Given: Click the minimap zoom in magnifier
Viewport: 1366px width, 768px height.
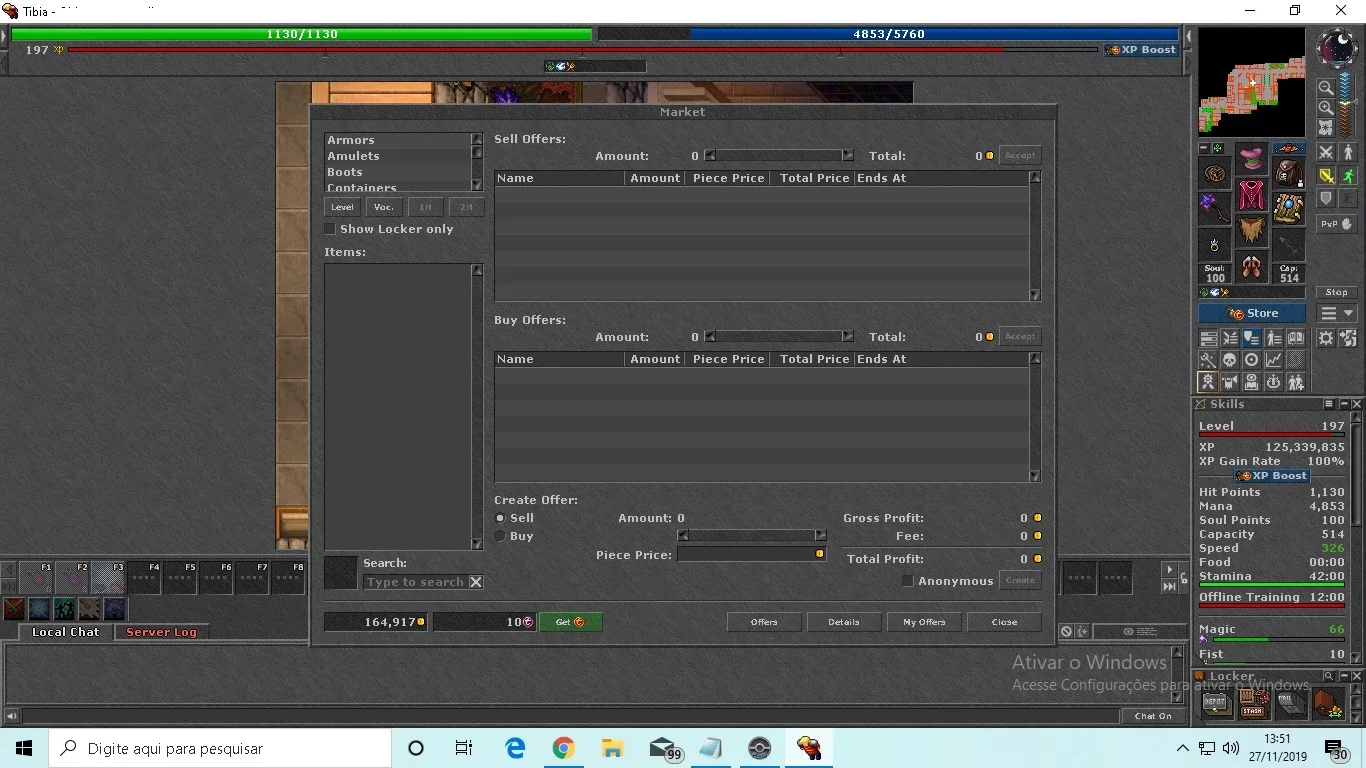Looking at the screenshot, I should [1325, 108].
